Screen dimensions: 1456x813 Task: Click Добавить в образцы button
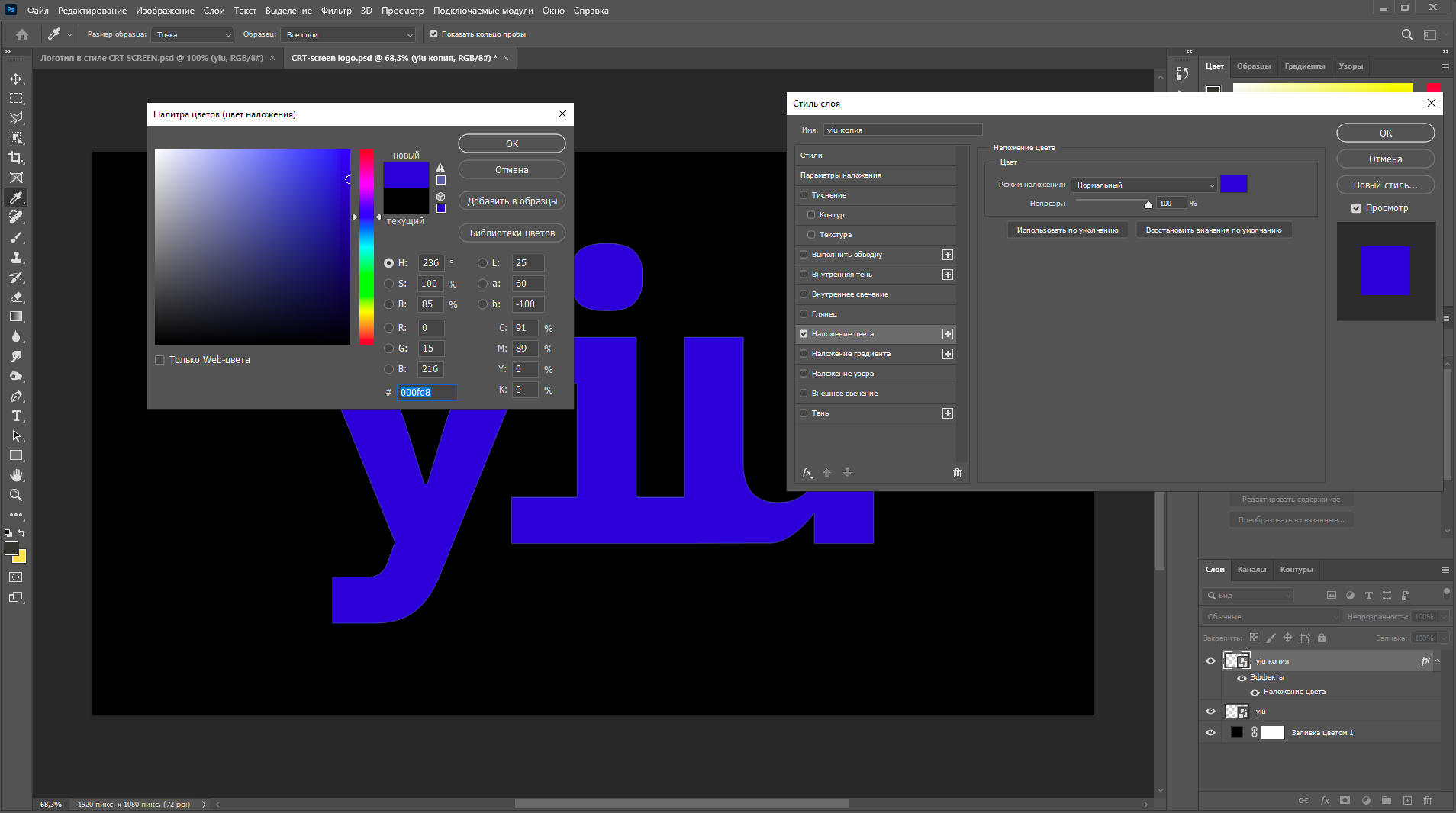(x=512, y=201)
